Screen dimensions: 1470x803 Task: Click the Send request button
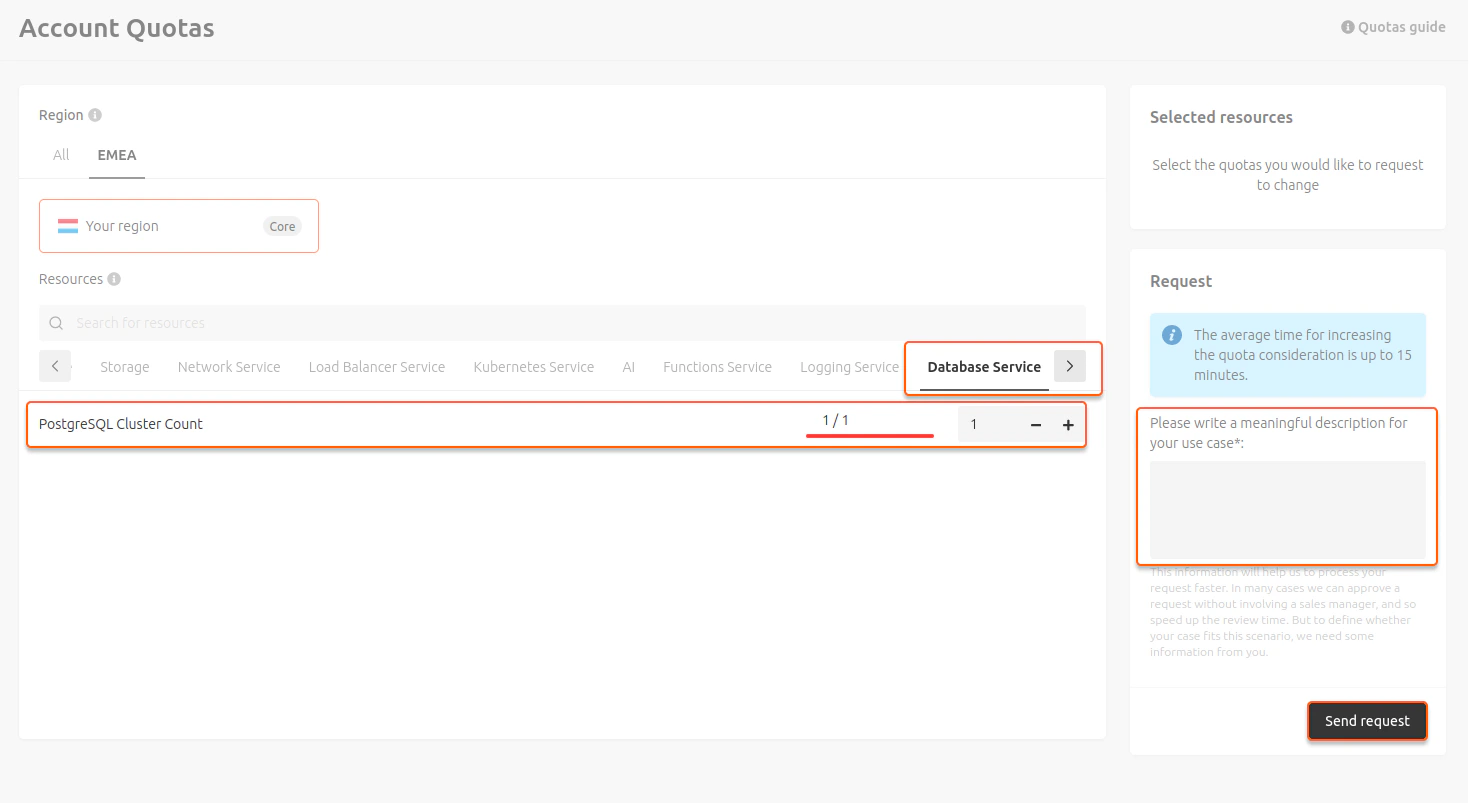coord(1367,720)
